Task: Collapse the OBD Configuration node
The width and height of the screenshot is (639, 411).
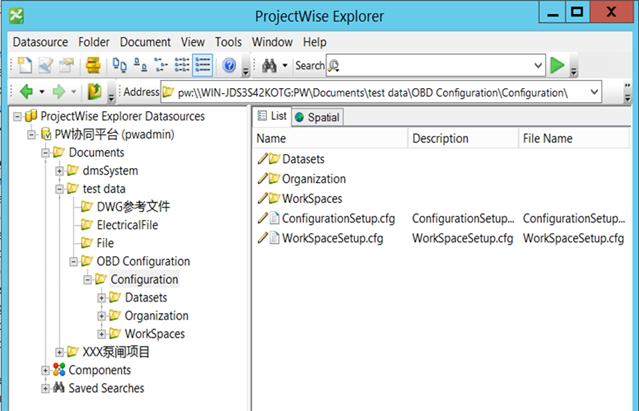Action: coord(73,262)
